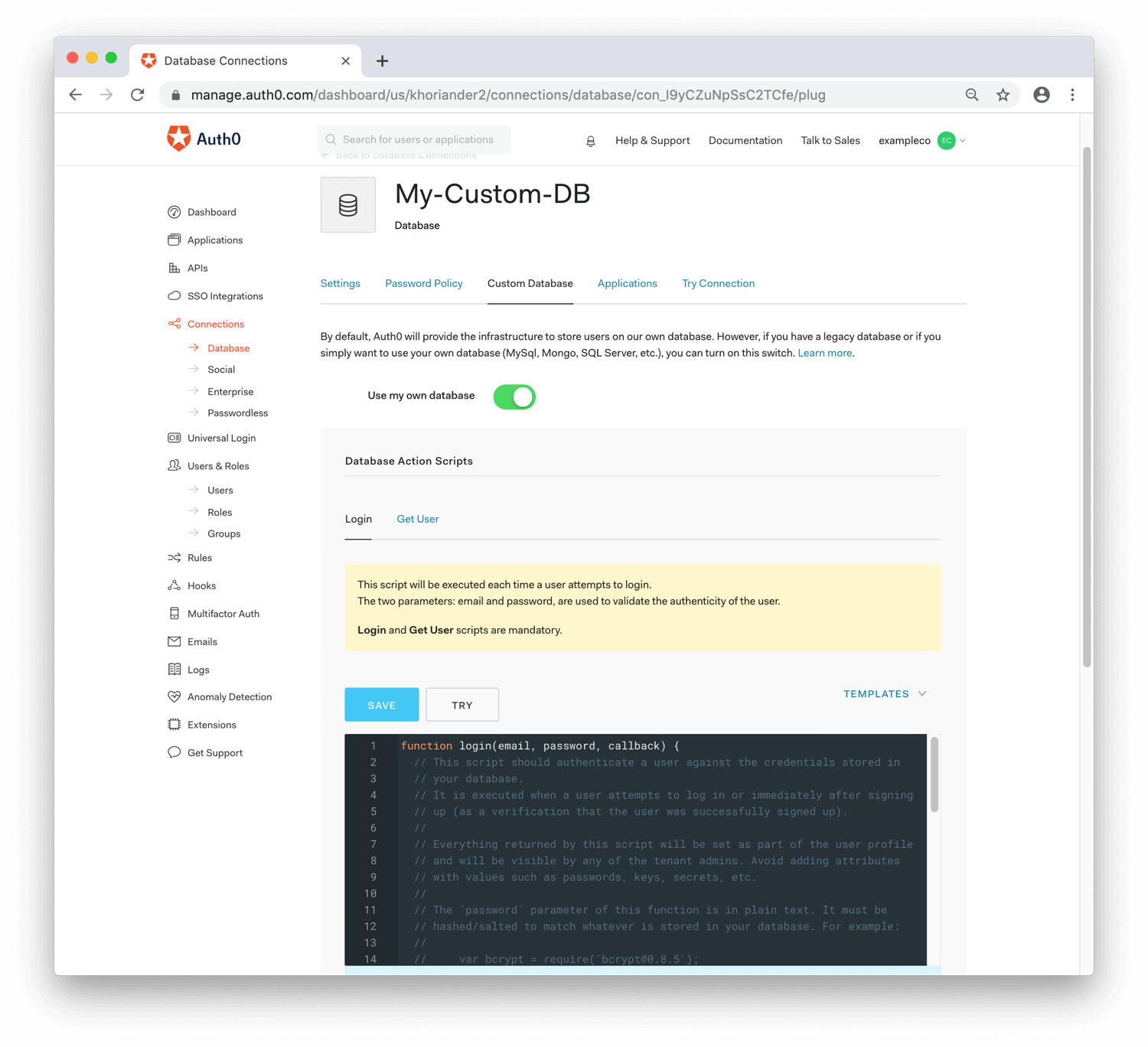Click the Logs book icon
Screen dimensions: 1148x1047
[174, 669]
